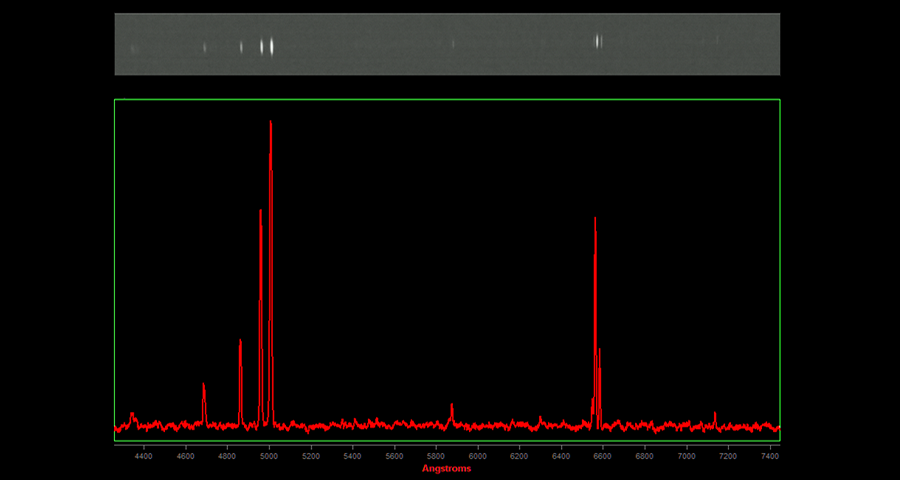900x480 pixels.
Task: Pick the small peak near 4686 Angstroms
Action: click(x=204, y=386)
